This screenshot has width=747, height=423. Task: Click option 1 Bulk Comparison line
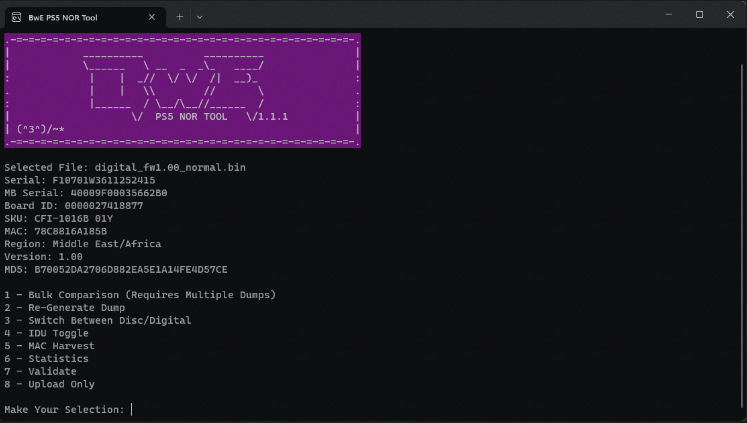click(x=140, y=295)
